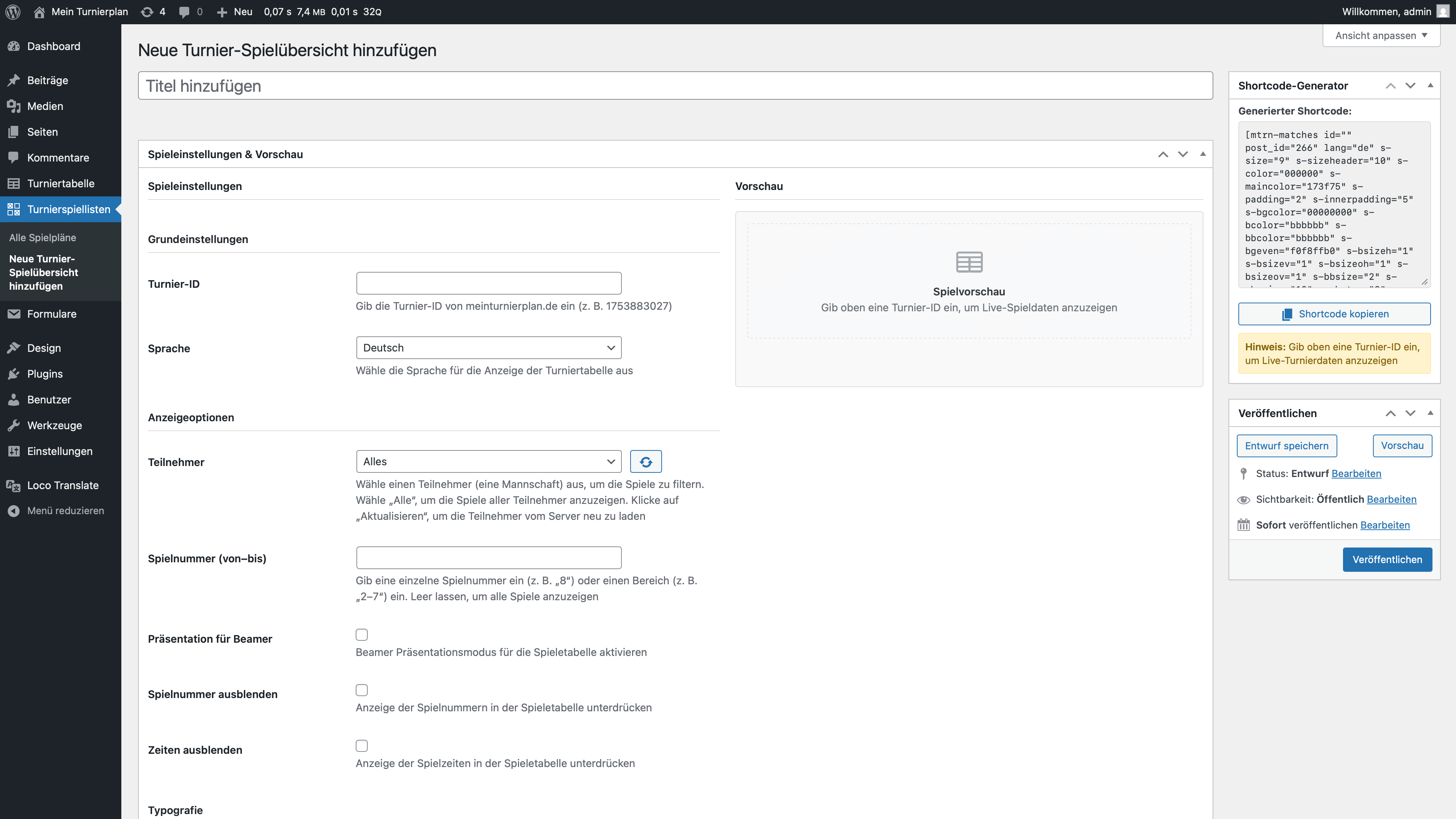The height and width of the screenshot is (819, 1456).
Task: Check the Spielnummer ausblenden option
Action: click(x=362, y=690)
